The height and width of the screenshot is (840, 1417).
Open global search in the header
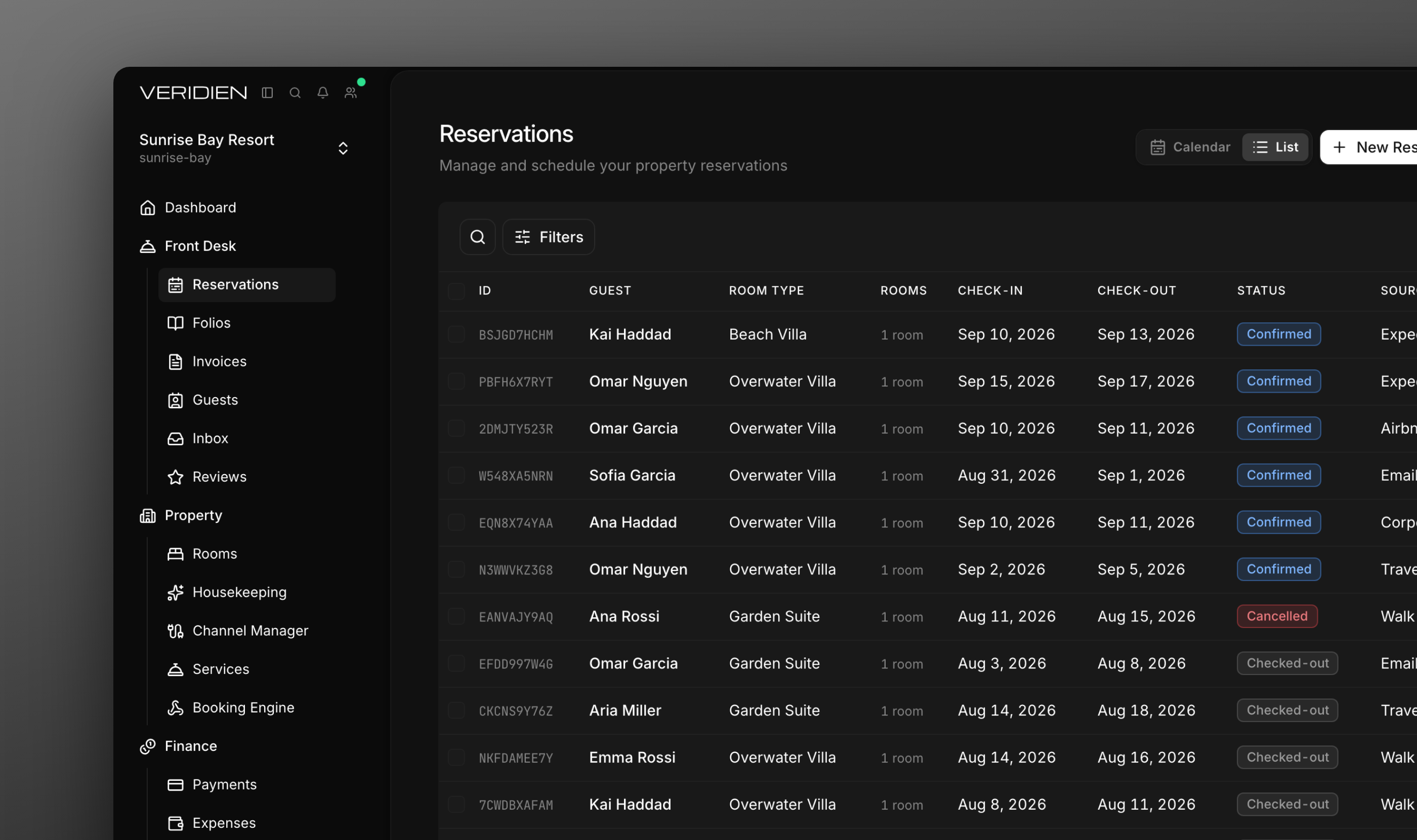click(x=295, y=93)
